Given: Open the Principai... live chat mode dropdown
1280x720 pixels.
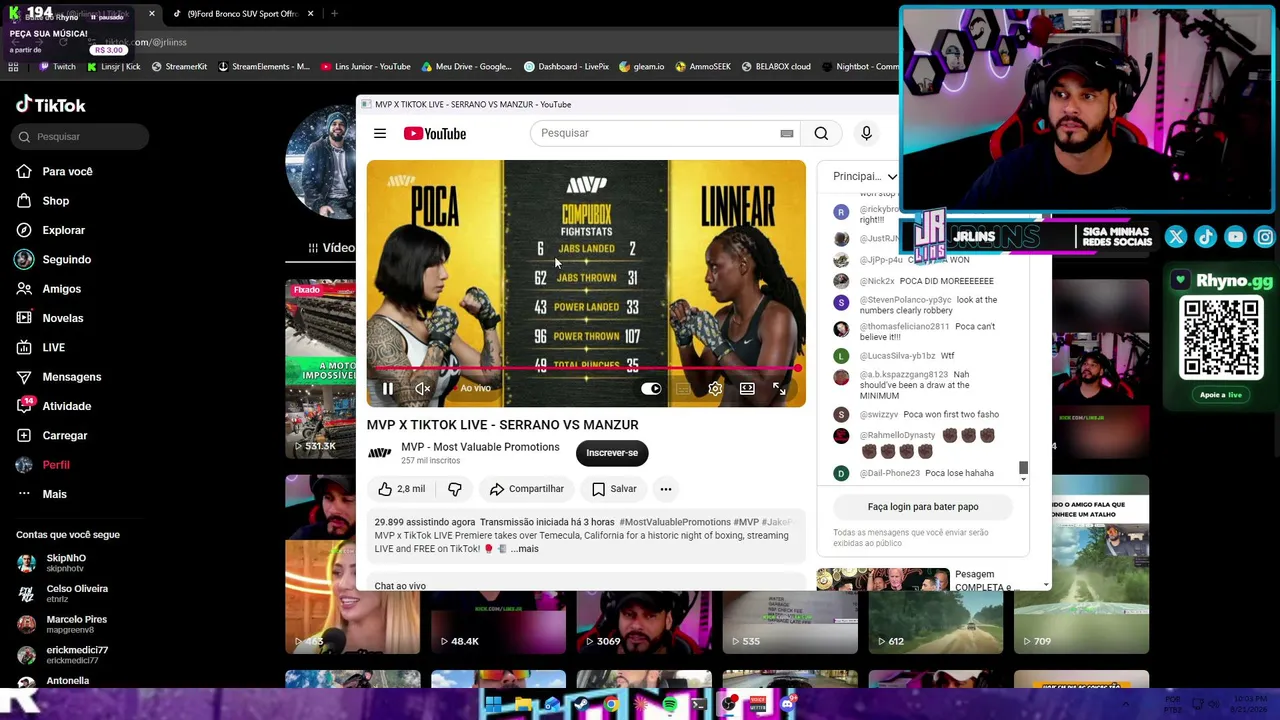Looking at the screenshot, I should [x=865, y=177].
